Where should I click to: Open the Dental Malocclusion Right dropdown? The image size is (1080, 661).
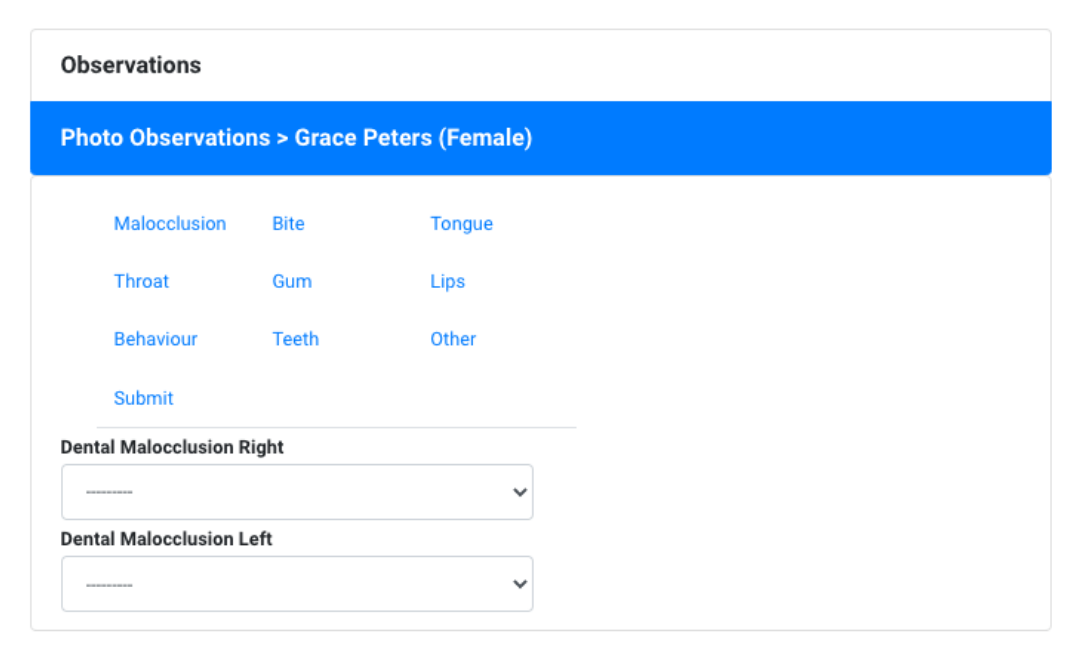pos(296,492)
